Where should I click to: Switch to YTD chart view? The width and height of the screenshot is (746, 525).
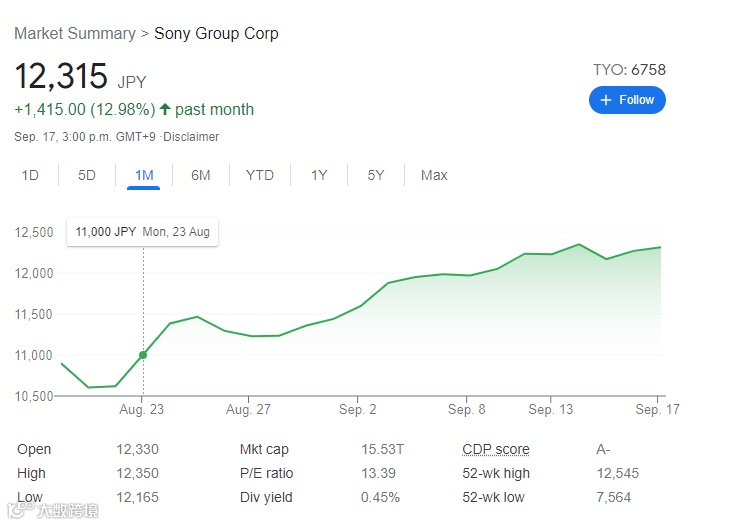click(260, 176)
